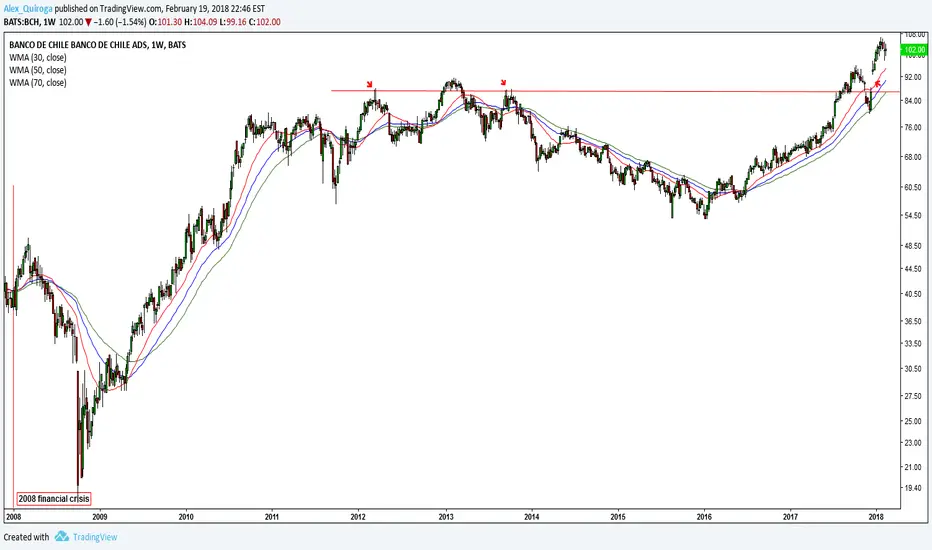The width and height of the screenshot is (932, 550).
Task: Select the green 102.00 current price tag
Action: tap(914, 50)
